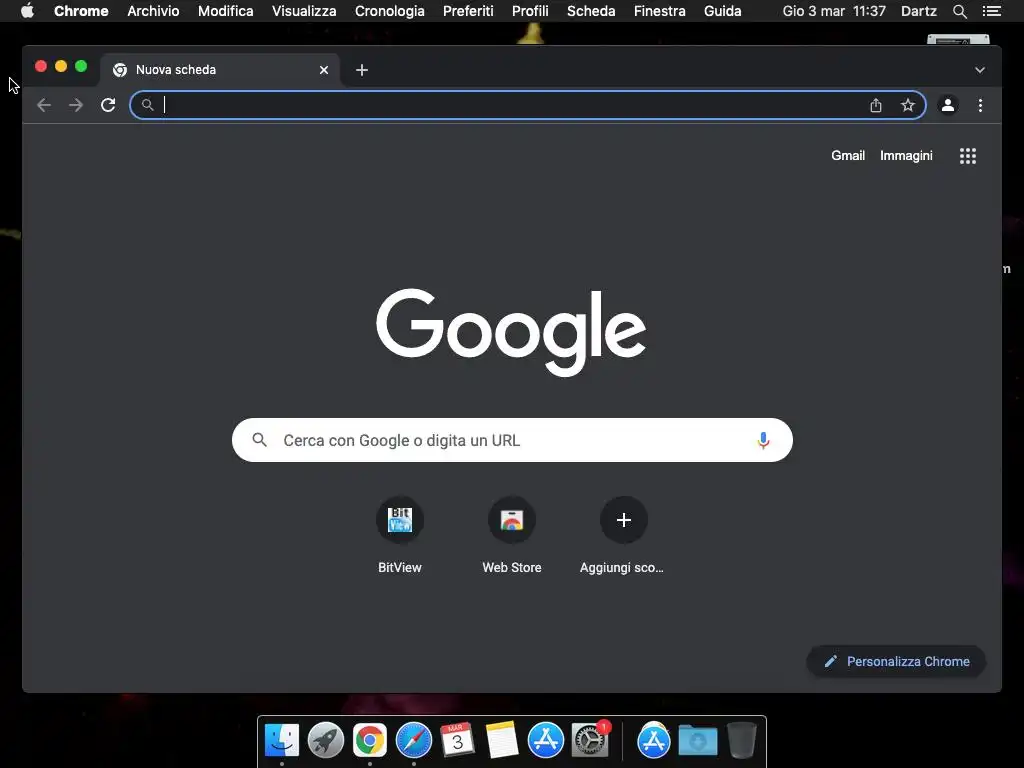Viewport: 1024px width, 768px height.
Task: Click Chrome icon in the Dock
Action: click(370, 741)
